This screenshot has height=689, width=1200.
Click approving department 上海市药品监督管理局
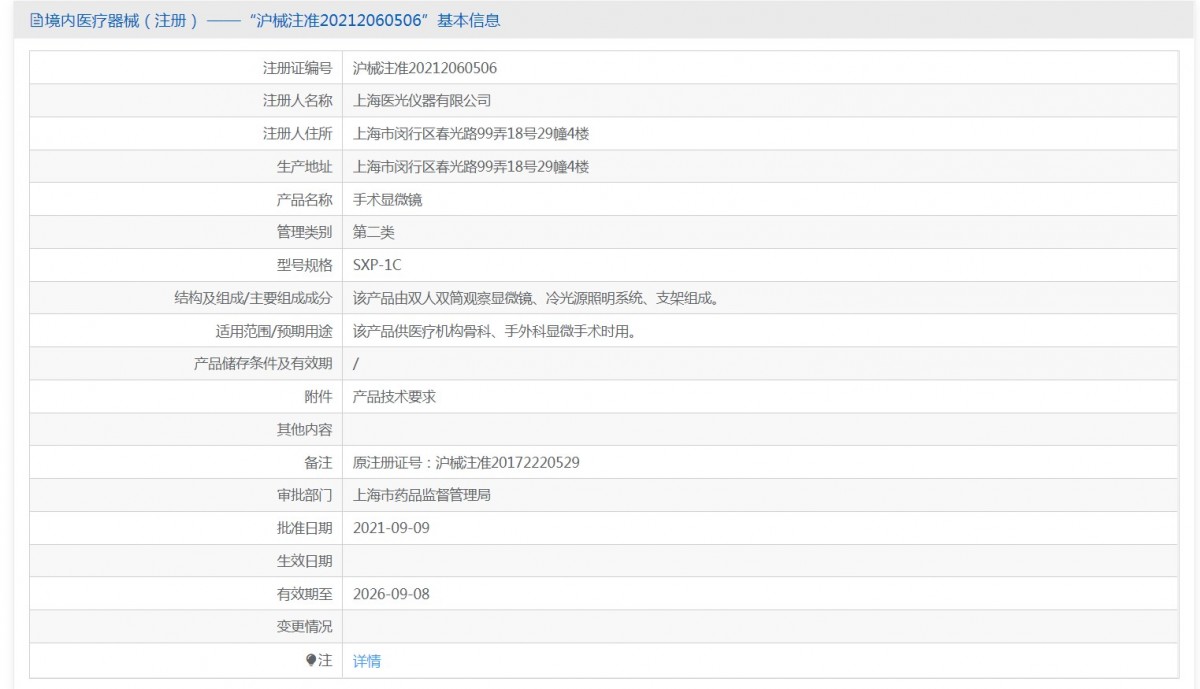coord(422,495)
